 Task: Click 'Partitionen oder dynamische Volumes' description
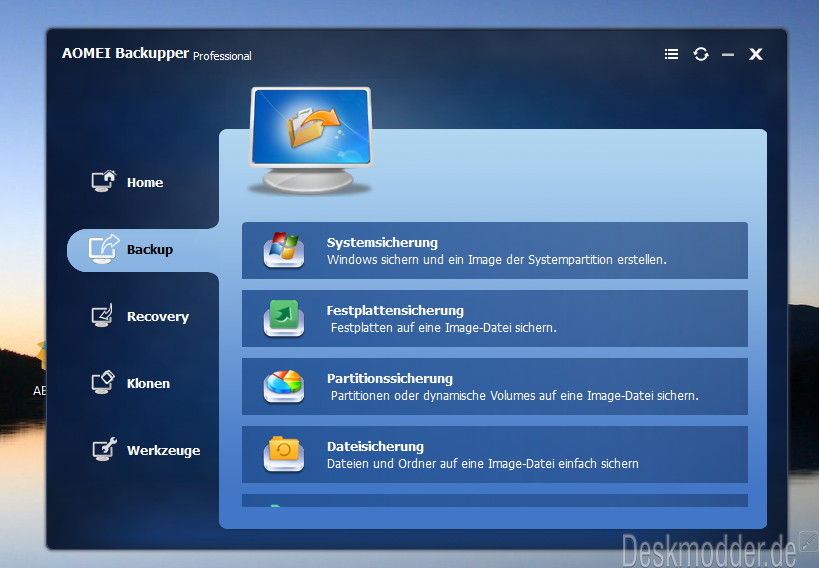pyautogui.click(x=514, y=396)
